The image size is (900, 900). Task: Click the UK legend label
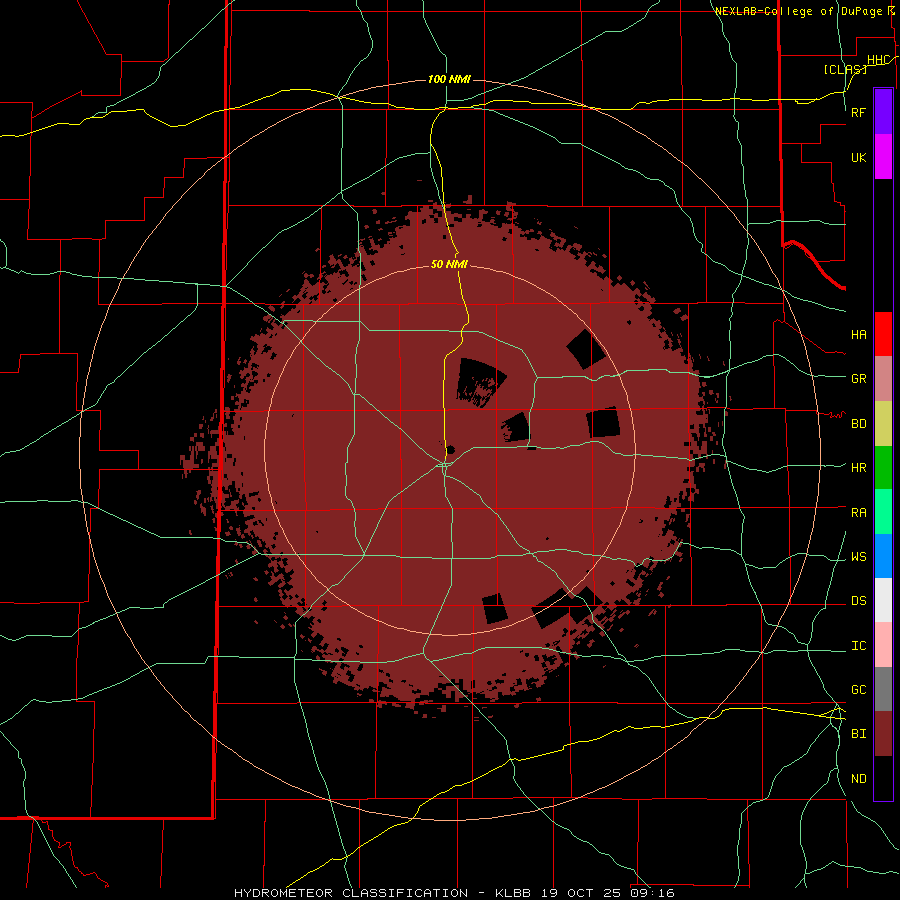(x=859, y=158)
